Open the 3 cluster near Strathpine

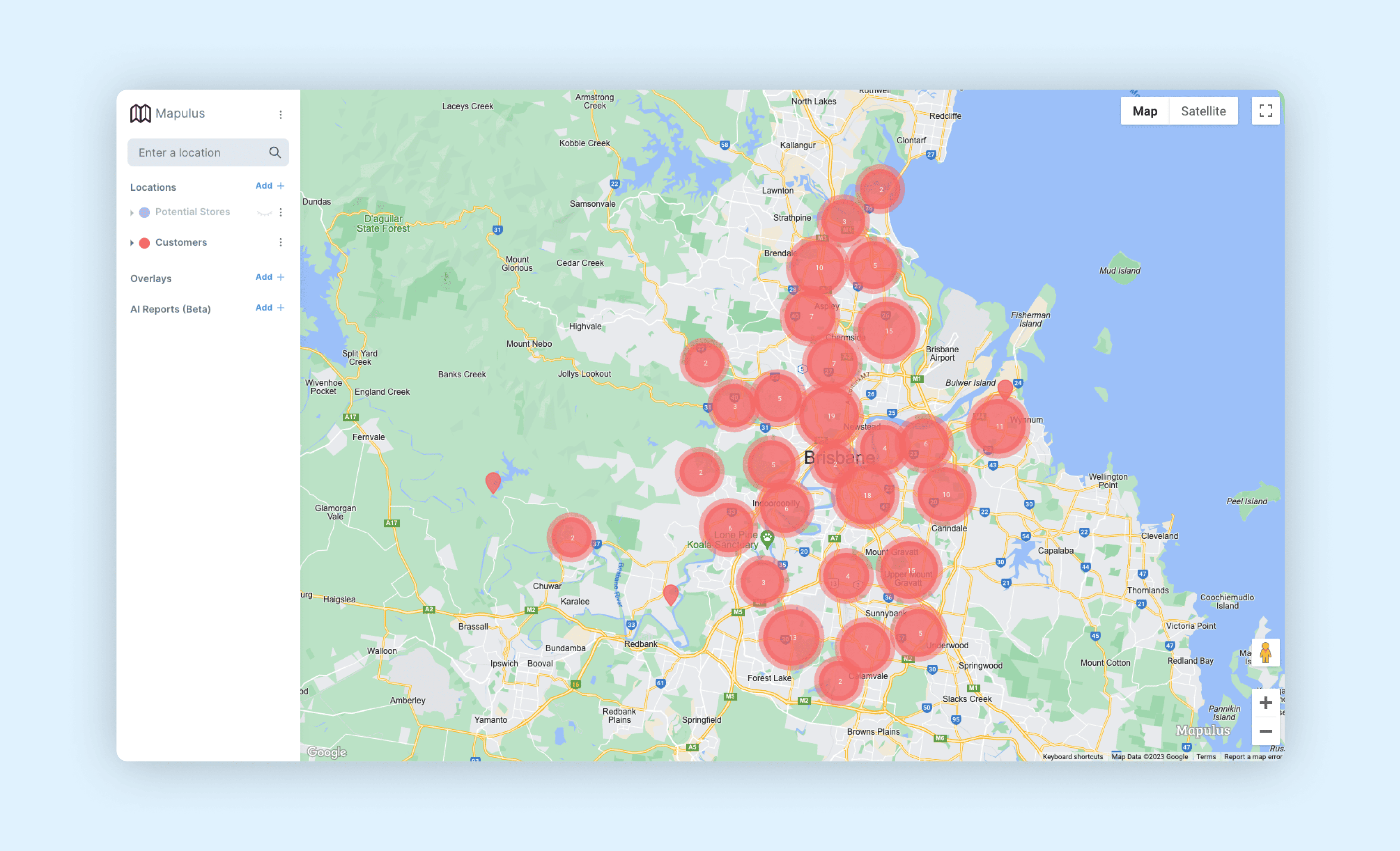point(844,222)
